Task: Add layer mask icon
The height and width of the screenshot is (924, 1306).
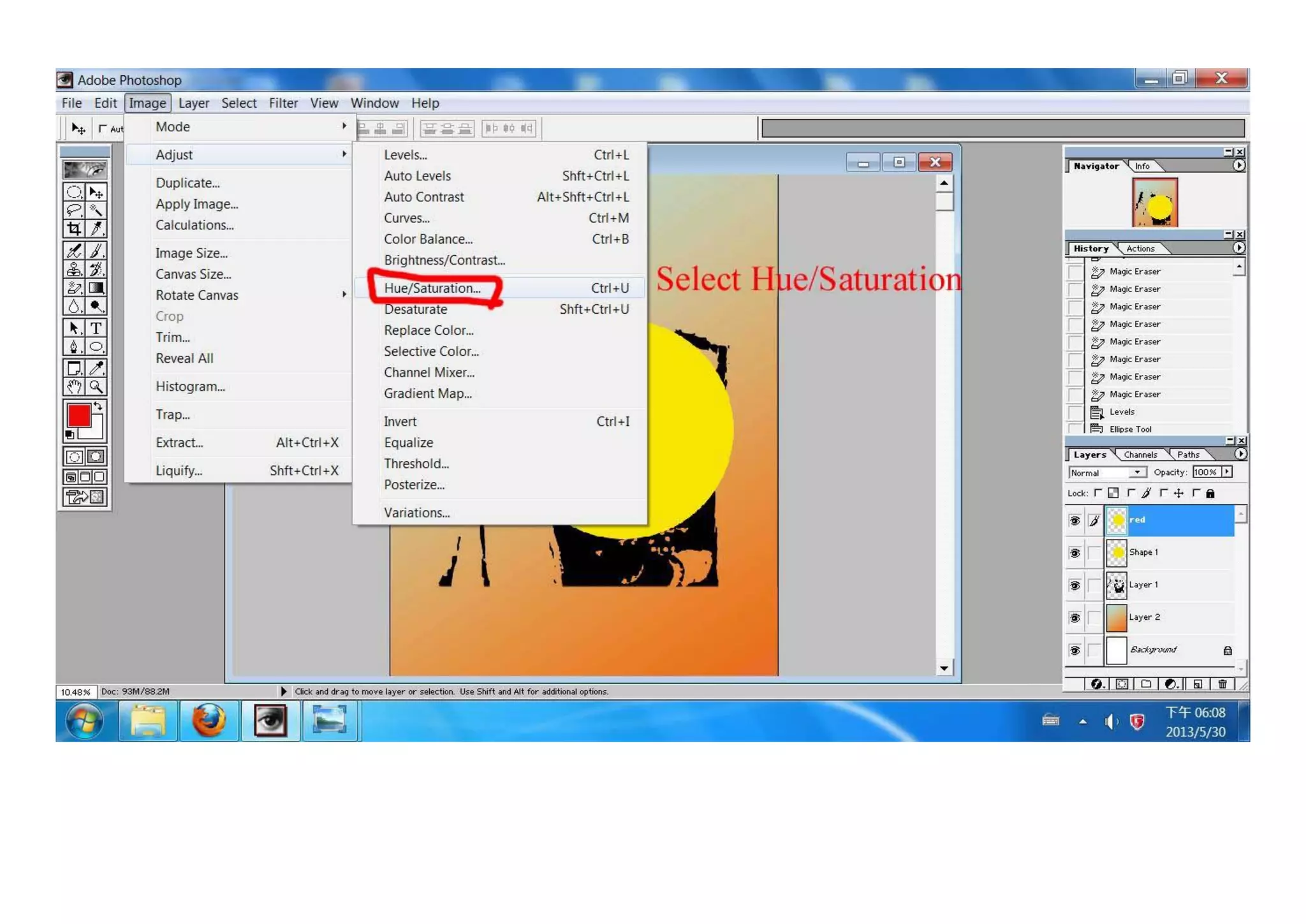Action: click(1122, 684)
